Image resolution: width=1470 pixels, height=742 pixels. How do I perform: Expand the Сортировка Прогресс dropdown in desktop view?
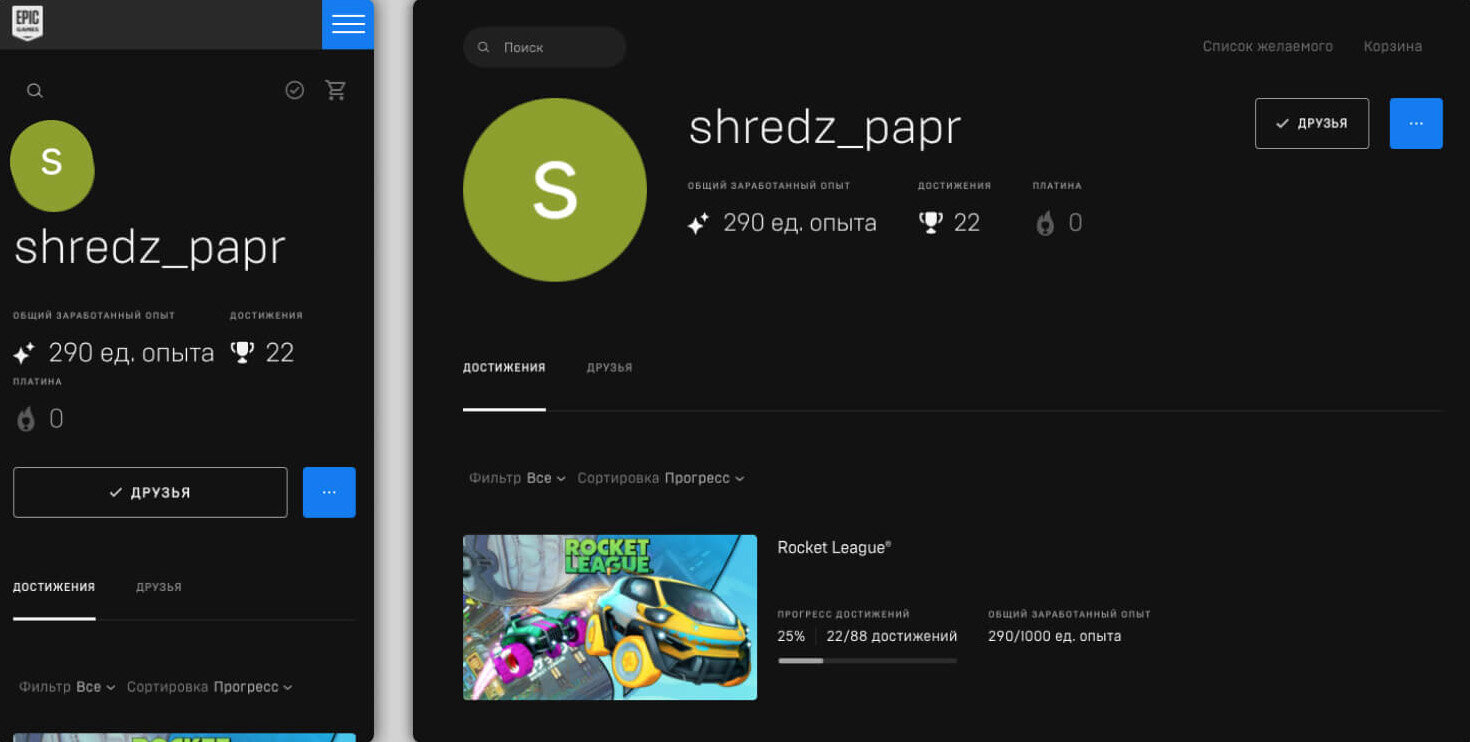(661, 478)
